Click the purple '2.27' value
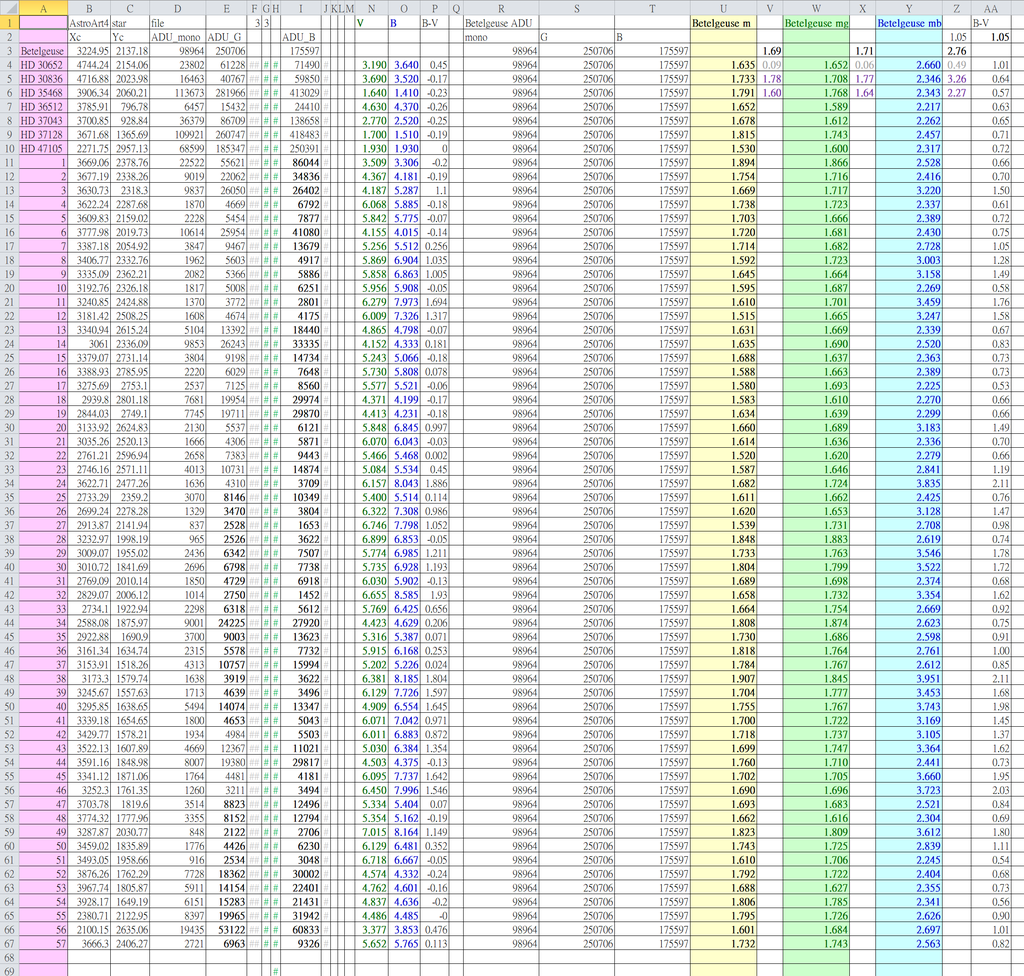Image resolution: width=1024 pixels, height=976 pixels. (956, 93)
